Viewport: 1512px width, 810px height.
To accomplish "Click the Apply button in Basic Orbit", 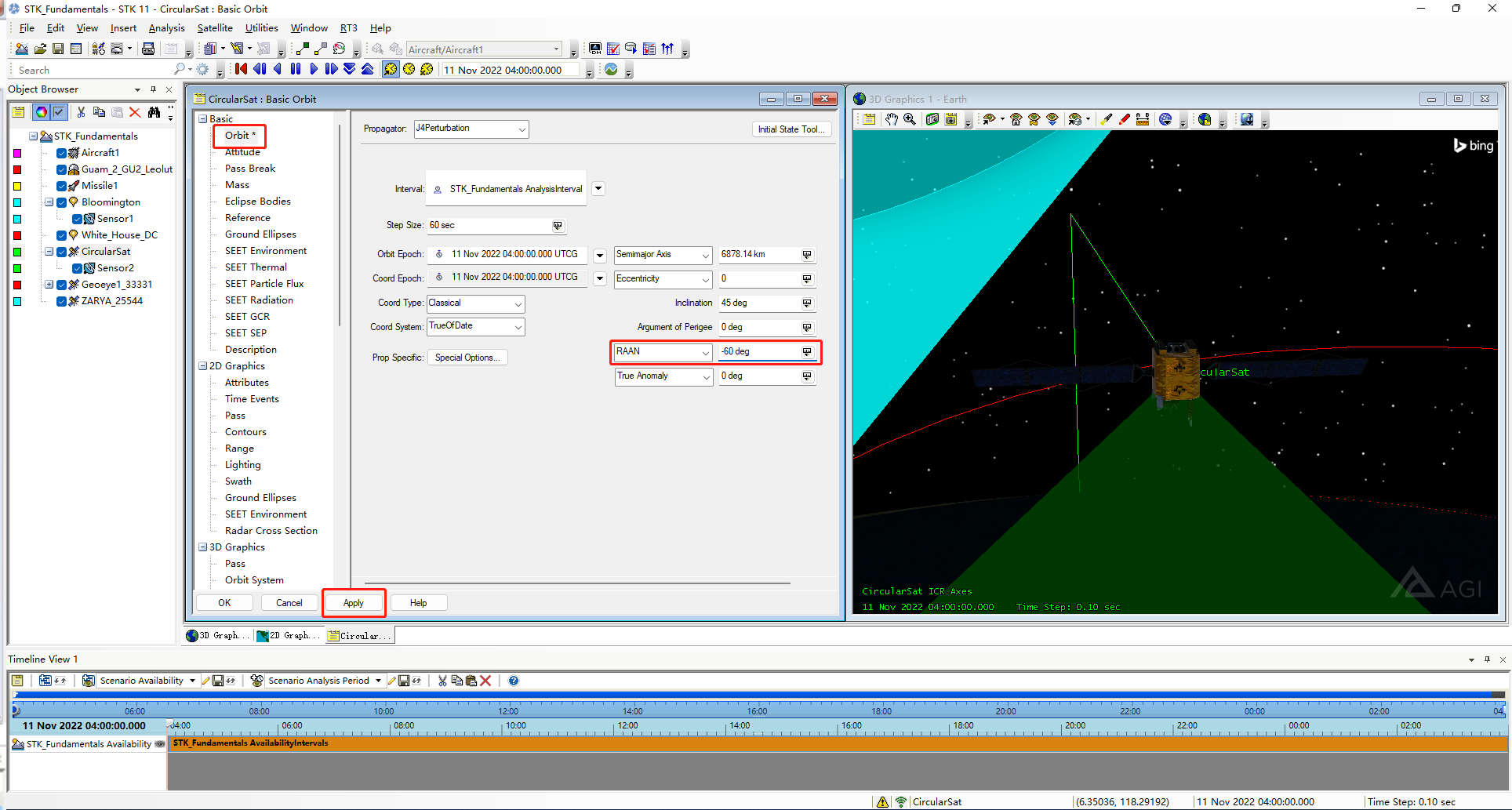I will pos(353,603).
